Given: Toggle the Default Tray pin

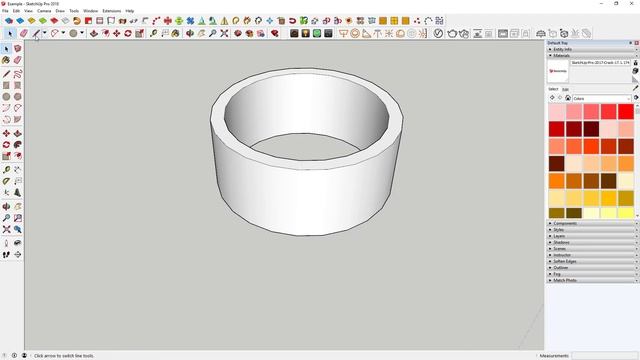Looking at the screenshot, I should [631, 43].
